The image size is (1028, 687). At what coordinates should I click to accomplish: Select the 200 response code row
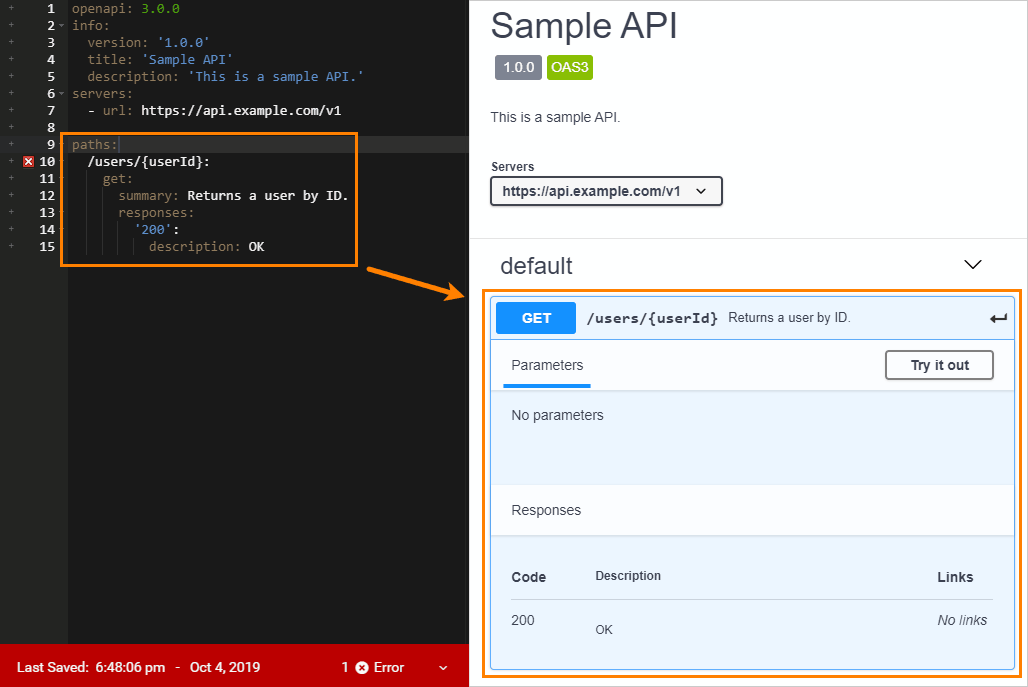point(522,620)
